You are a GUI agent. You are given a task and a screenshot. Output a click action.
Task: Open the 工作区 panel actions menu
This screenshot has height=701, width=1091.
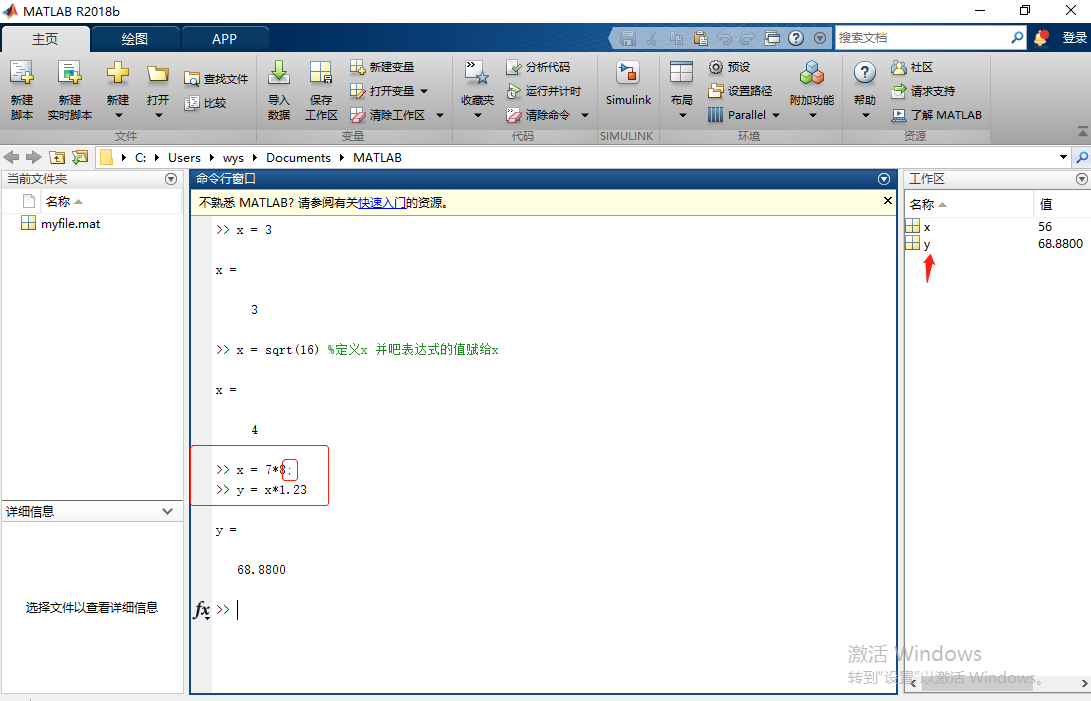tap(1081, 179)
